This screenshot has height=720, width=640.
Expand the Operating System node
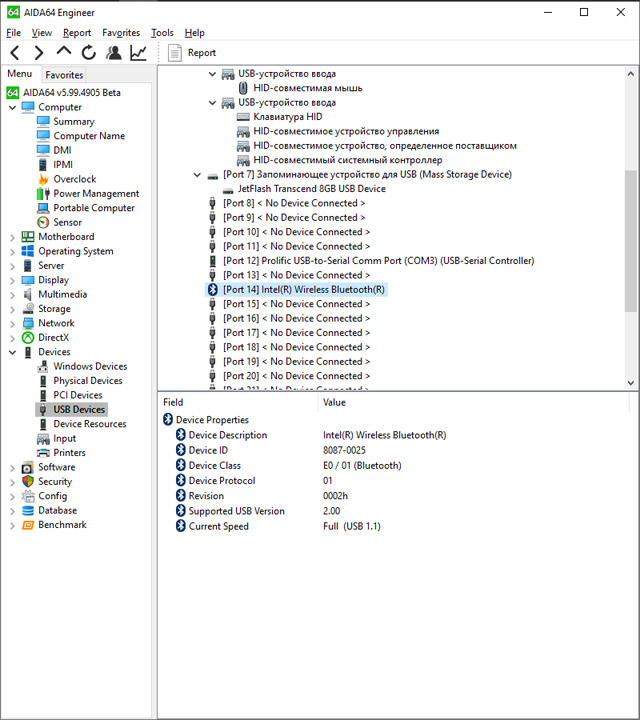coord(12,252)
